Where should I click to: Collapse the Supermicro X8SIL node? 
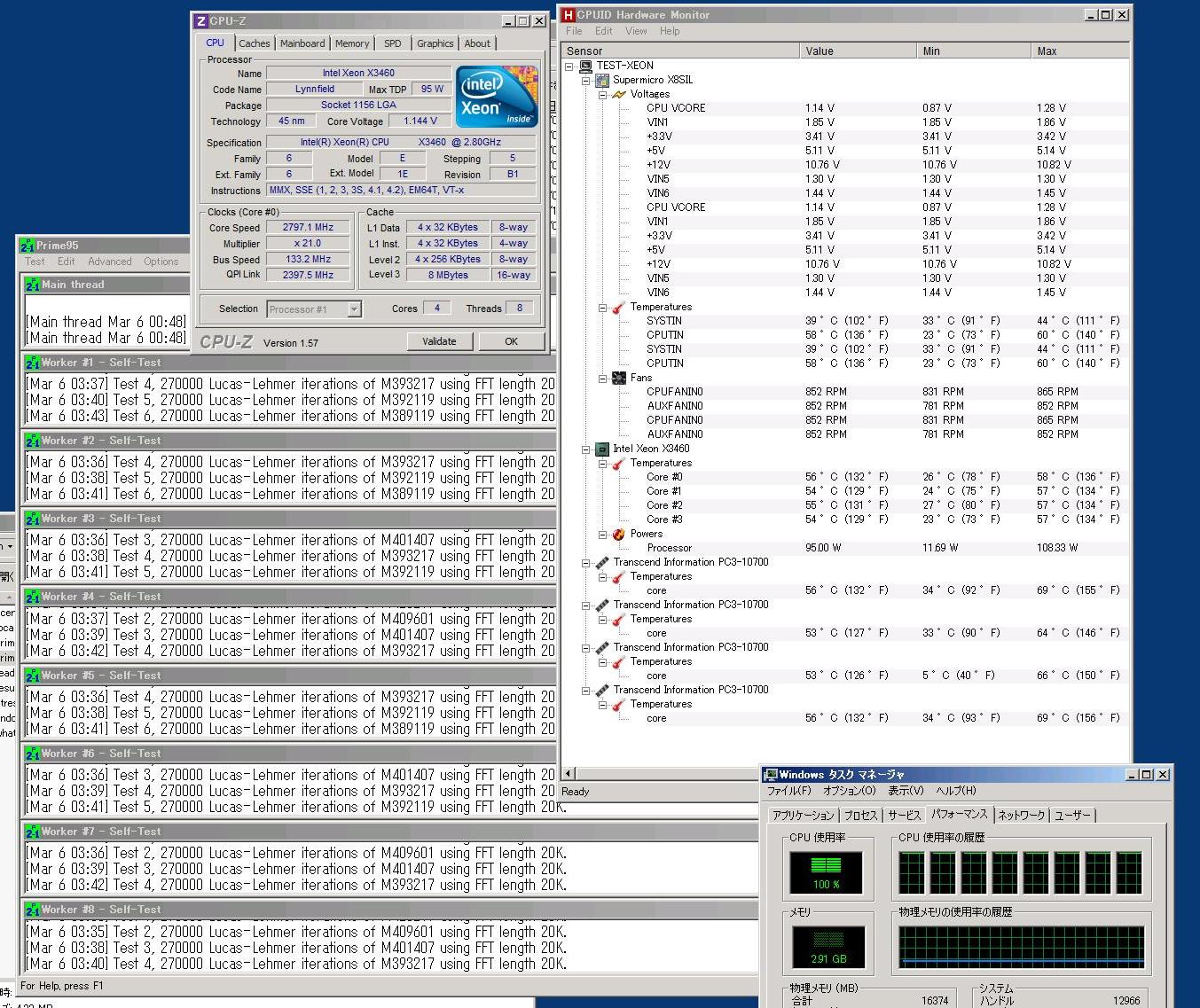coord(586,80)
